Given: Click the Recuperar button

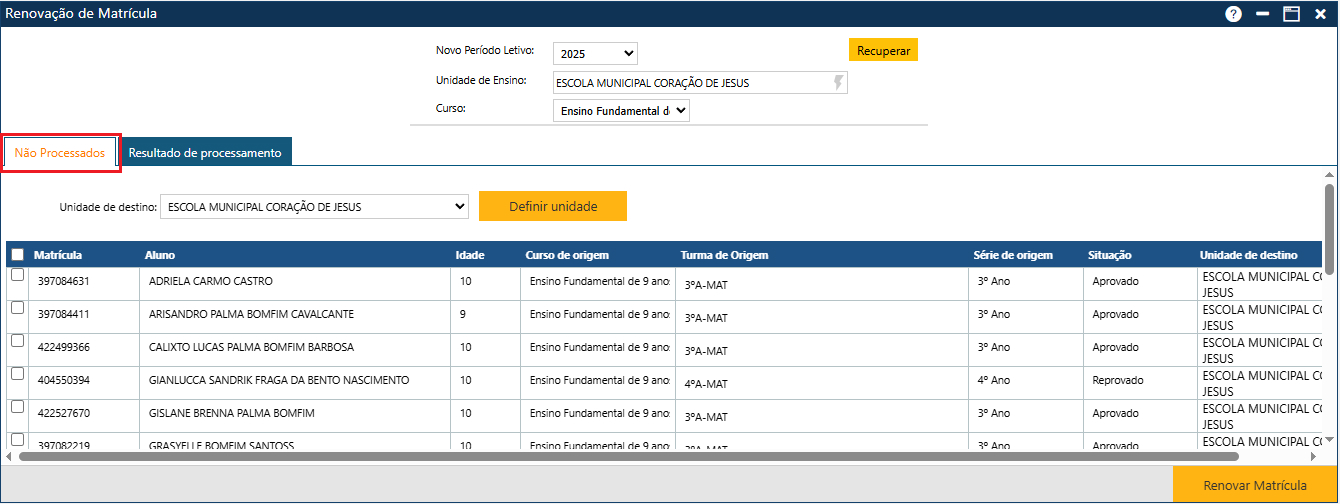Looking at the screenshot, I should click(883, 50).
